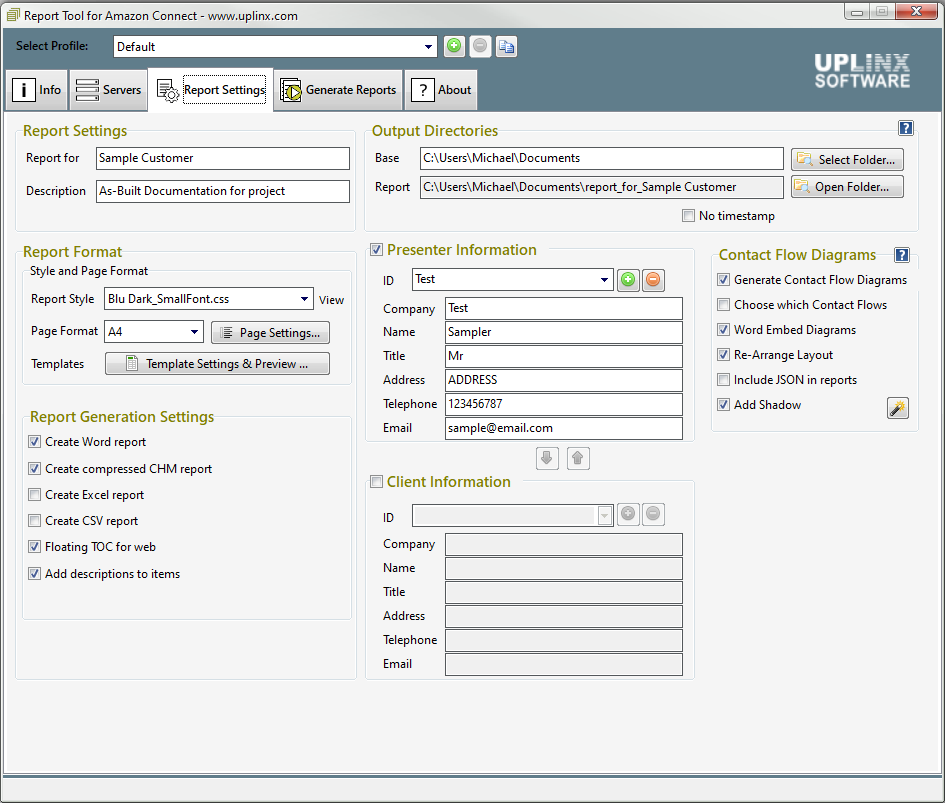Click the app icon in the title bar
Screen dimensions: 945x803
coord(13,15)
